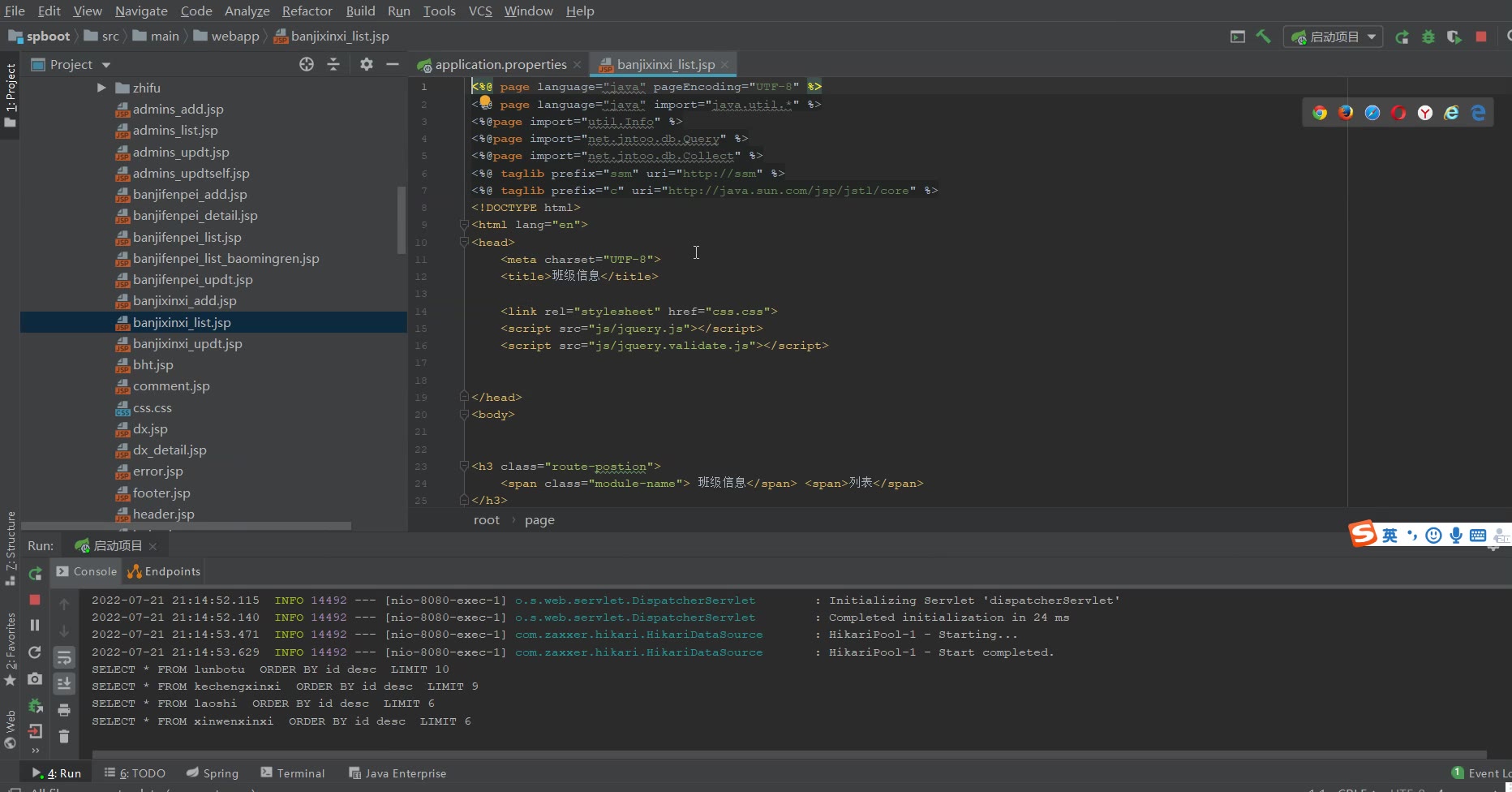Viewport: 1512px width, 792px height.
Task: Open in Yandex browser icon
Action: pyautogui.click(x=1425, y=113)
